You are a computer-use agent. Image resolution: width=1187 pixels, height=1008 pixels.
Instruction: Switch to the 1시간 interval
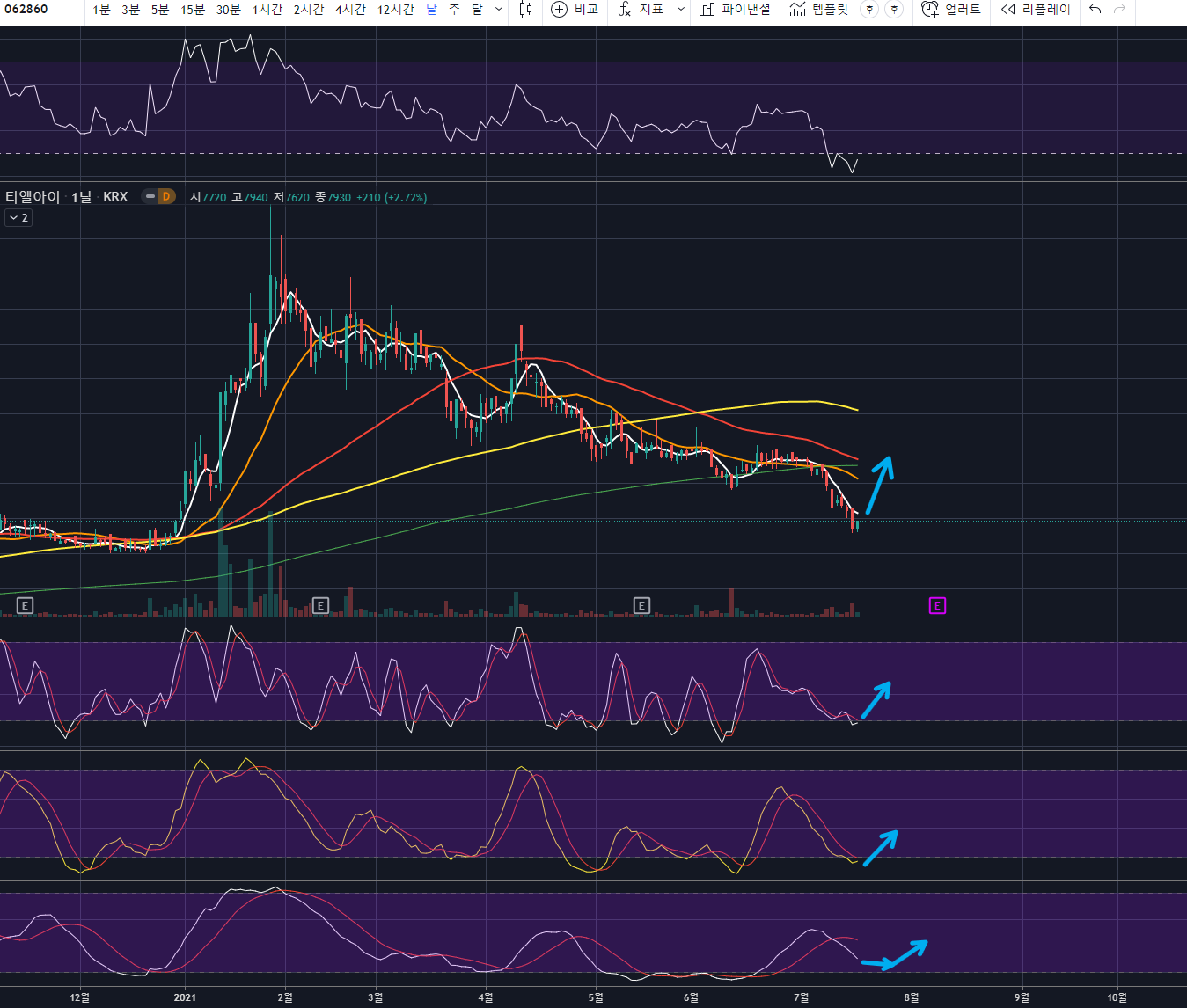(x=267, y=10)
